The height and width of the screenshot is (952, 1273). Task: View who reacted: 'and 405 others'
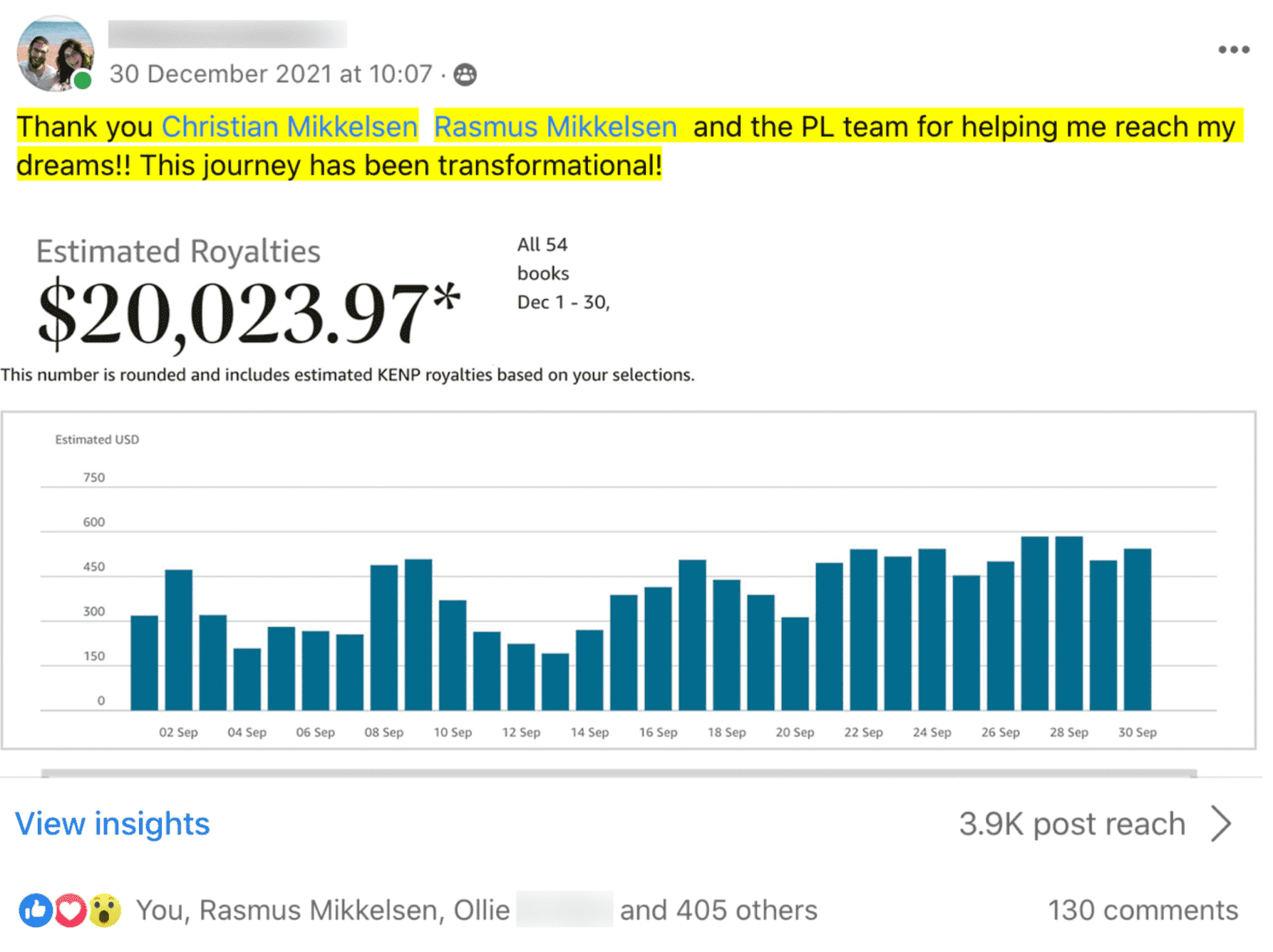(718, 910)
